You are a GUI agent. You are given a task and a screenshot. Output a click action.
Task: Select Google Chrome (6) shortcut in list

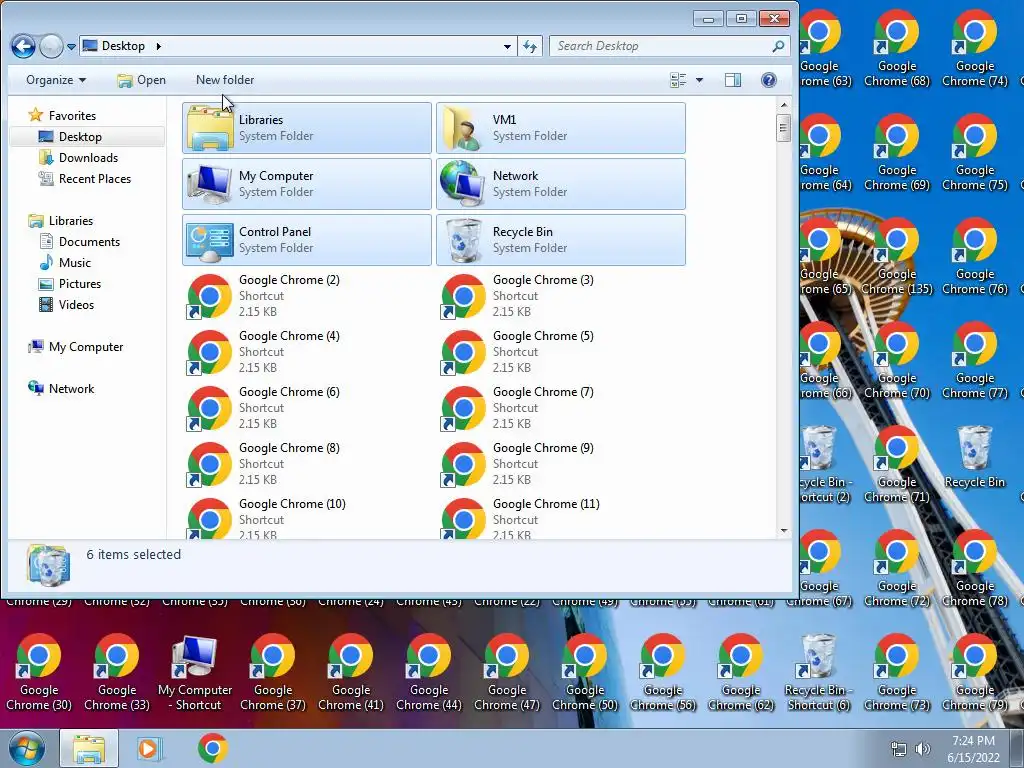[x=307, y=408]
